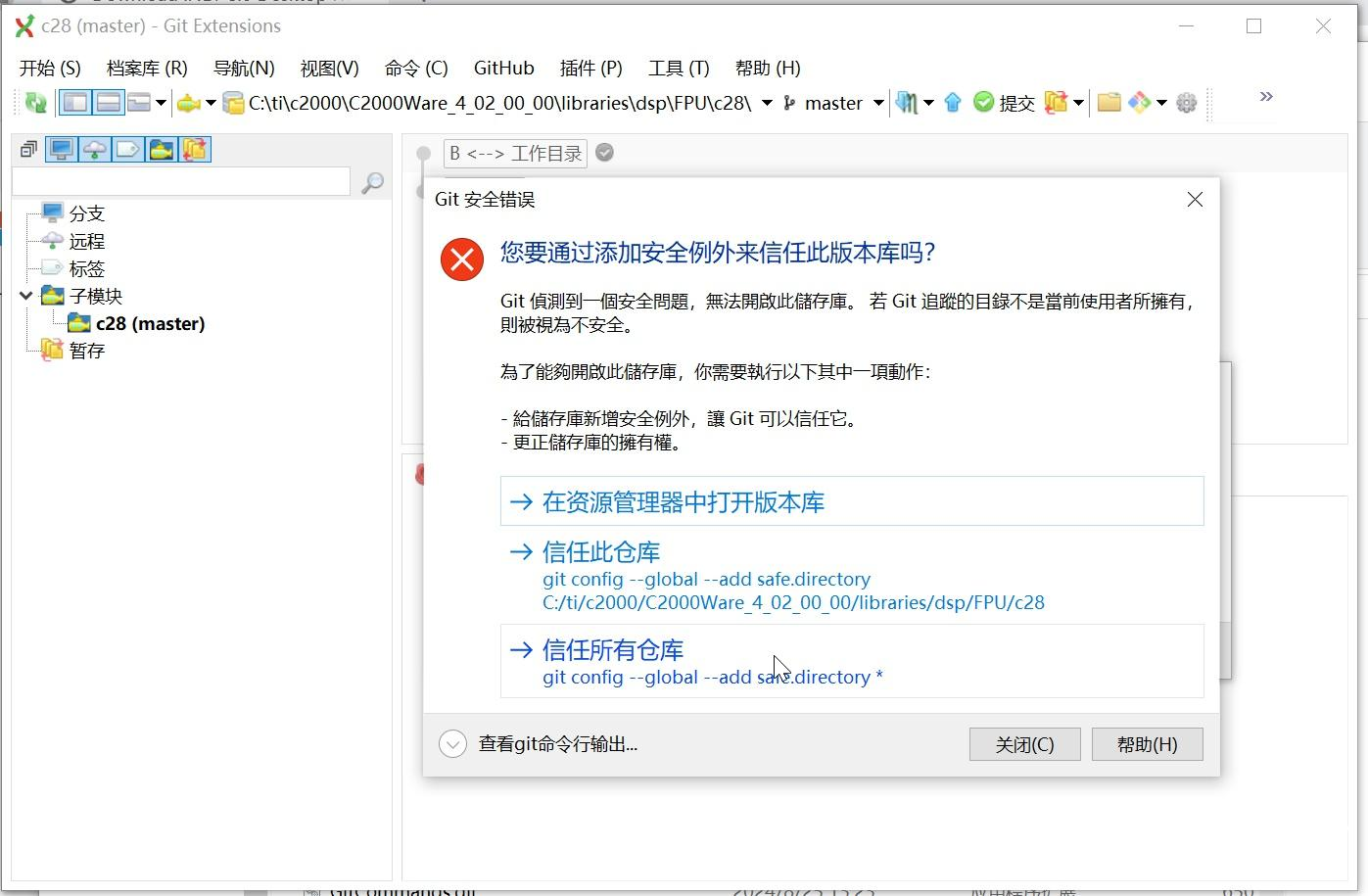Click the file explorer folder icon
This screenshot has height=896, width=1368.
(x=1109, y=103)
